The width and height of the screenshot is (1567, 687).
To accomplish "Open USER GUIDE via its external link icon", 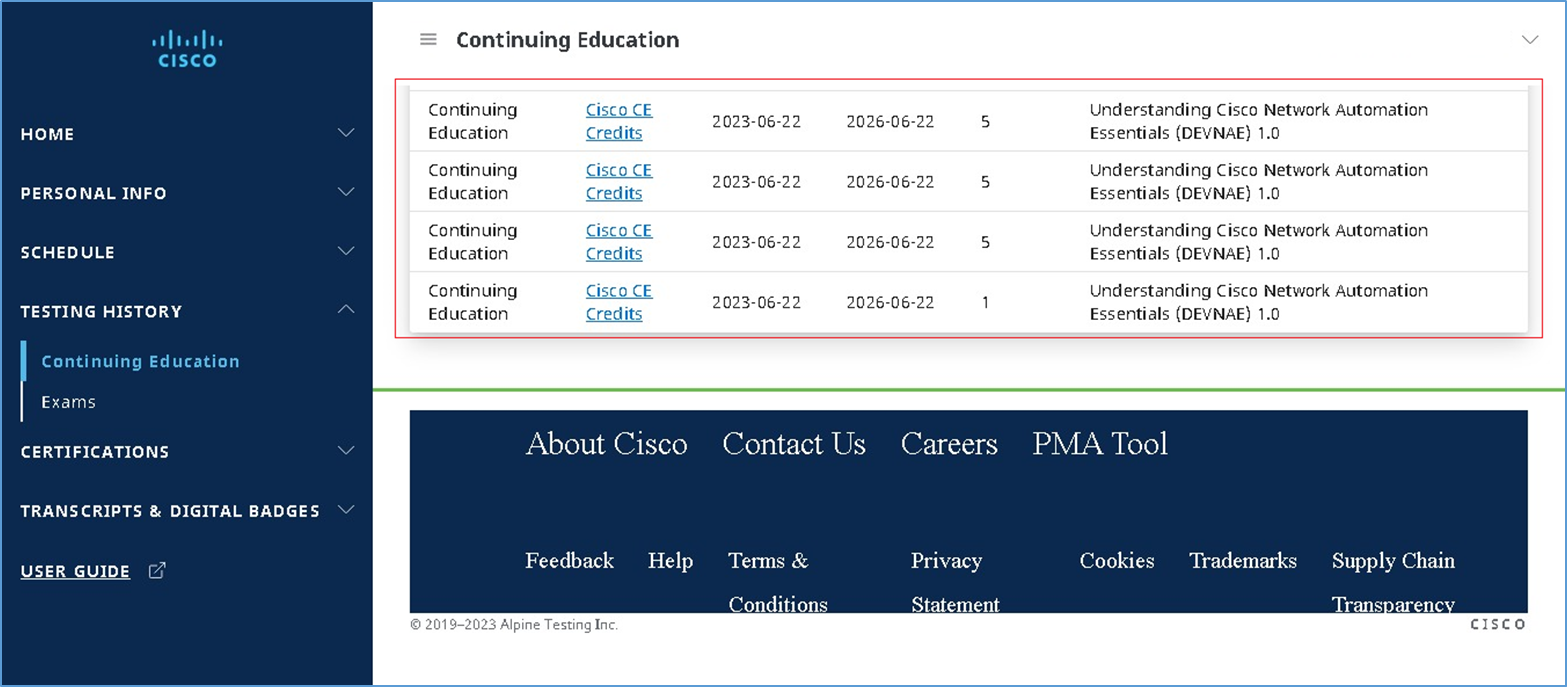I will click(156, 569).
